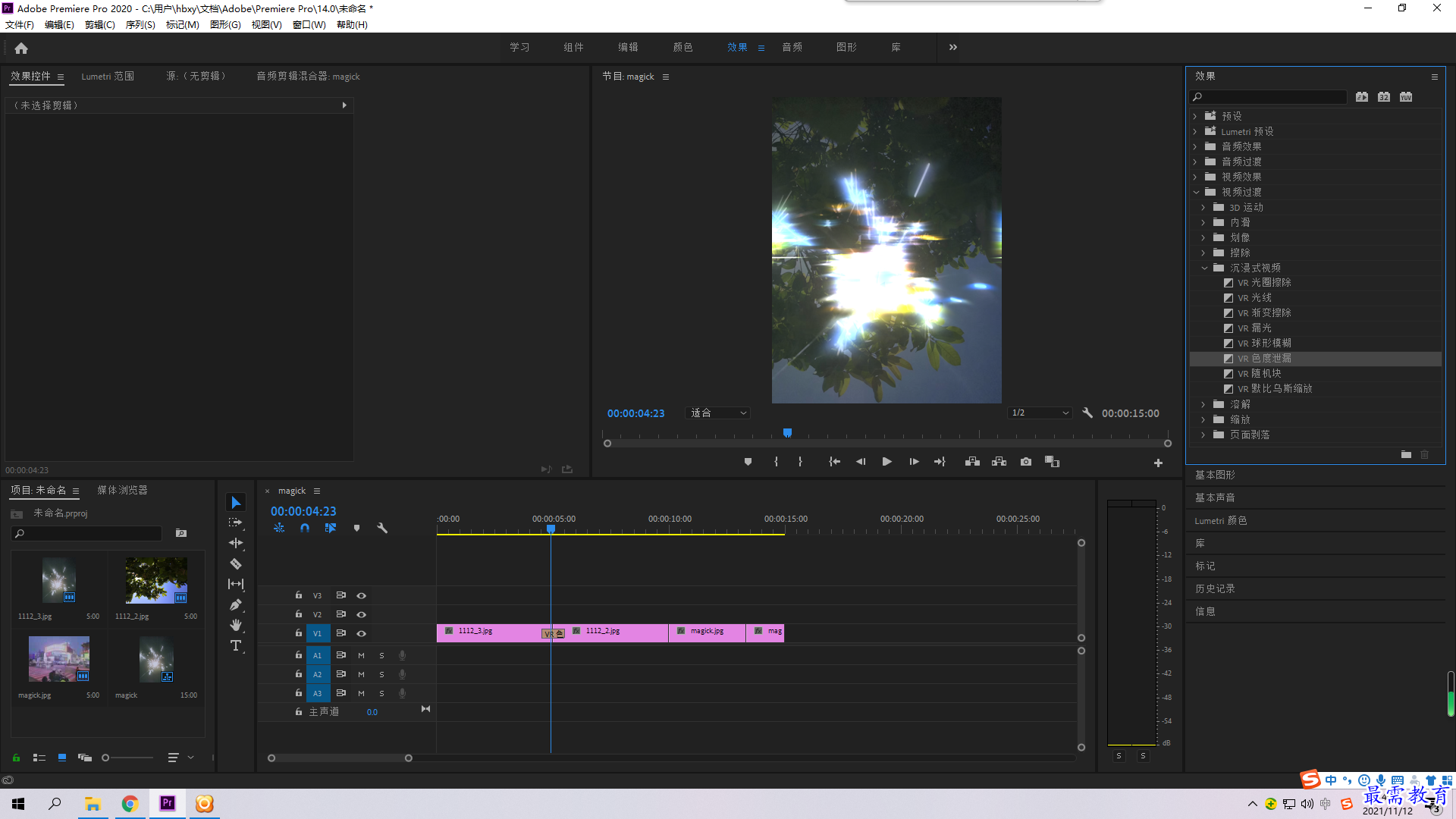This screenshot has width=1456, height=819.
Task: Switch to 颜色 workspace tab
Action: coord(682,47)
